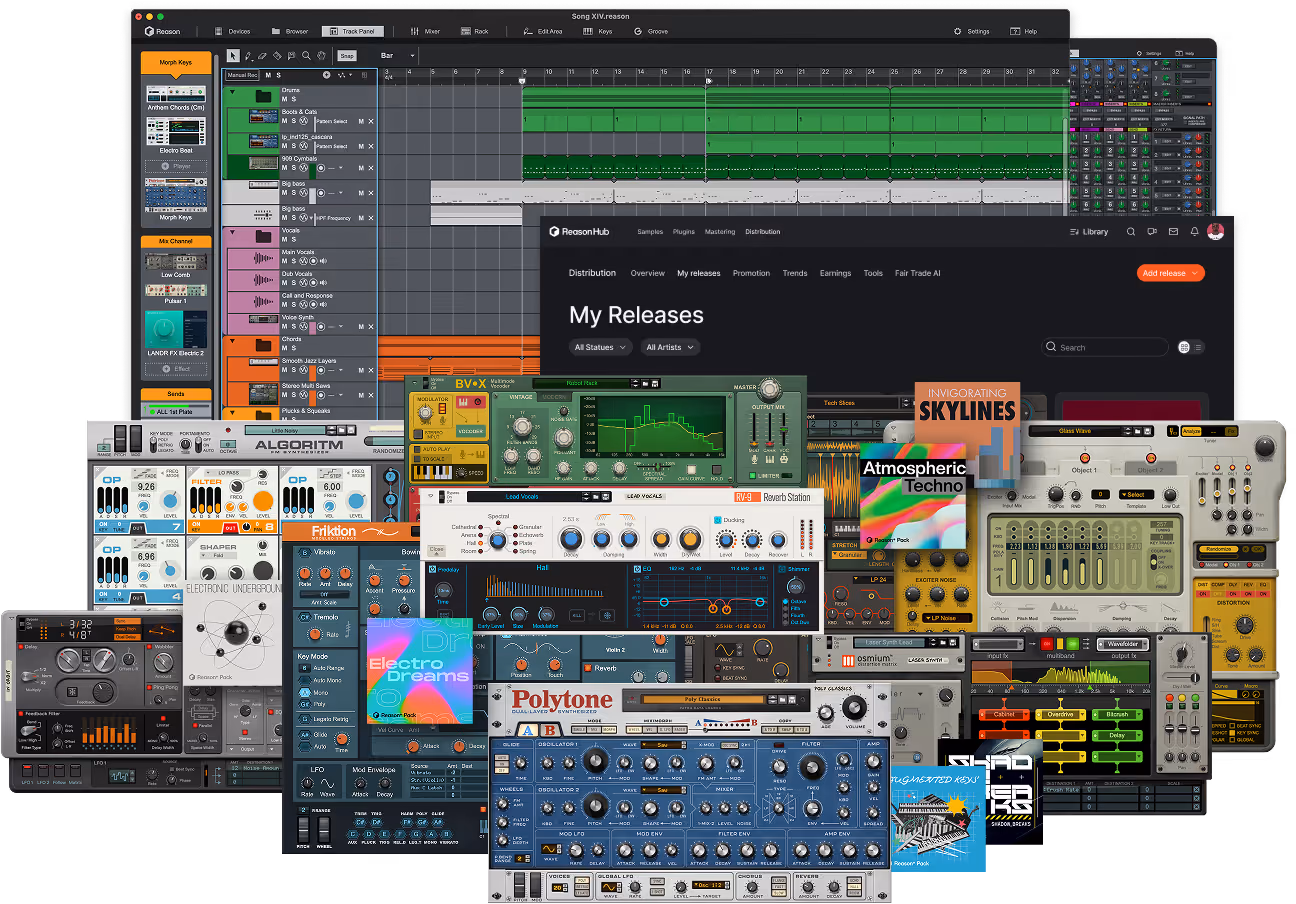The width and height of the screenshot is (1296, 904).
Task: Mute the Main Vocals track
Action: click(284, 261)
